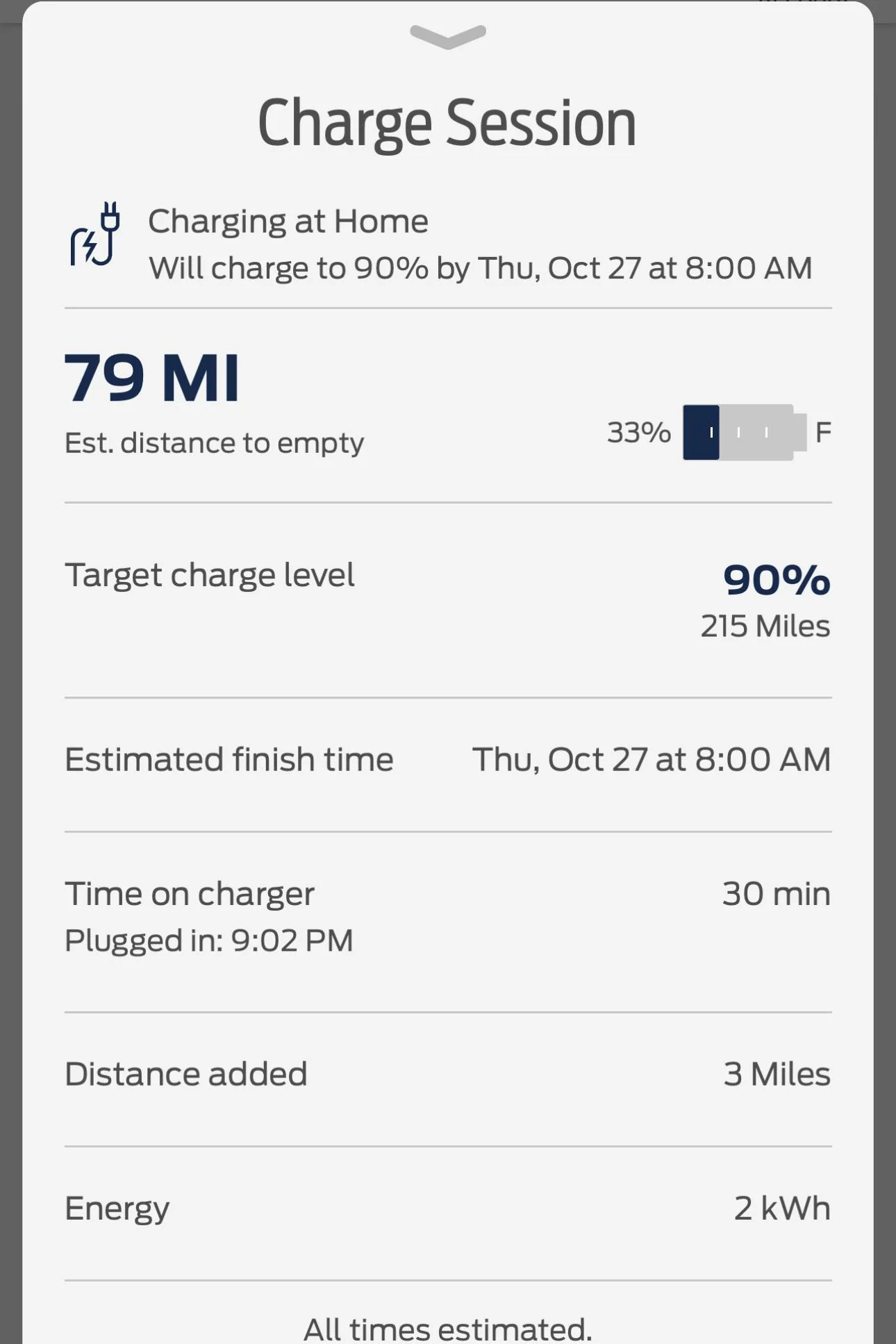Tap the Will charge to 90% message
This screenshot has height=1344, width=896.
(480, 268)
